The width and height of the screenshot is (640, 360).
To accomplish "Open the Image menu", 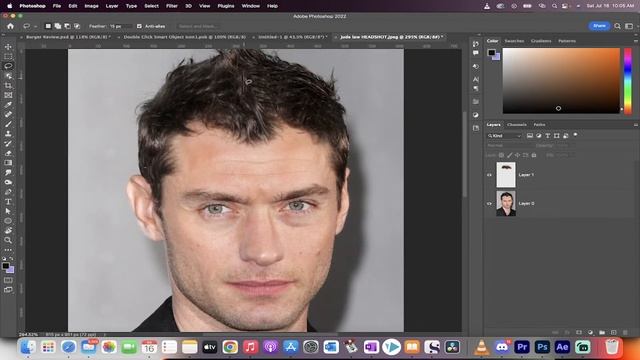I will [x=91, y=6].
